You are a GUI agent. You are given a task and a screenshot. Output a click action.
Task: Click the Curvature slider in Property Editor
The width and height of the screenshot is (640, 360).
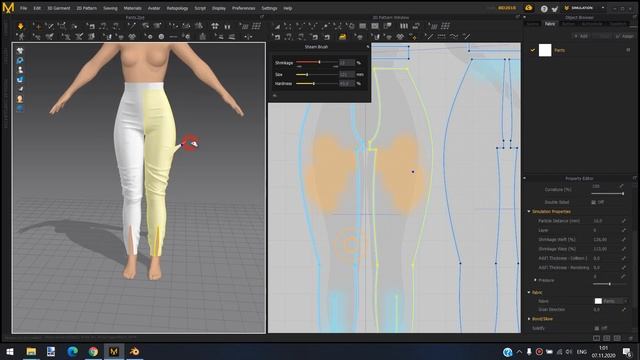pos(608,193)
